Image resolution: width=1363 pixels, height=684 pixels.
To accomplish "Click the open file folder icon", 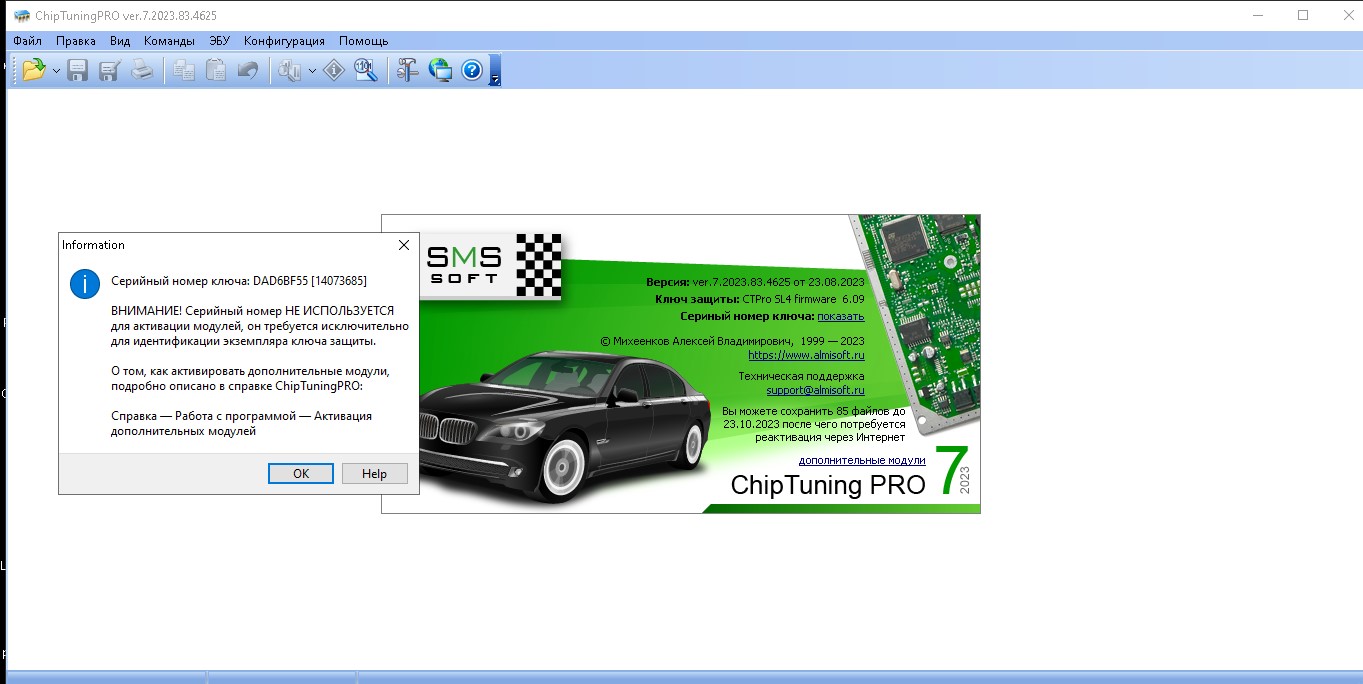I will click(34, 70).
